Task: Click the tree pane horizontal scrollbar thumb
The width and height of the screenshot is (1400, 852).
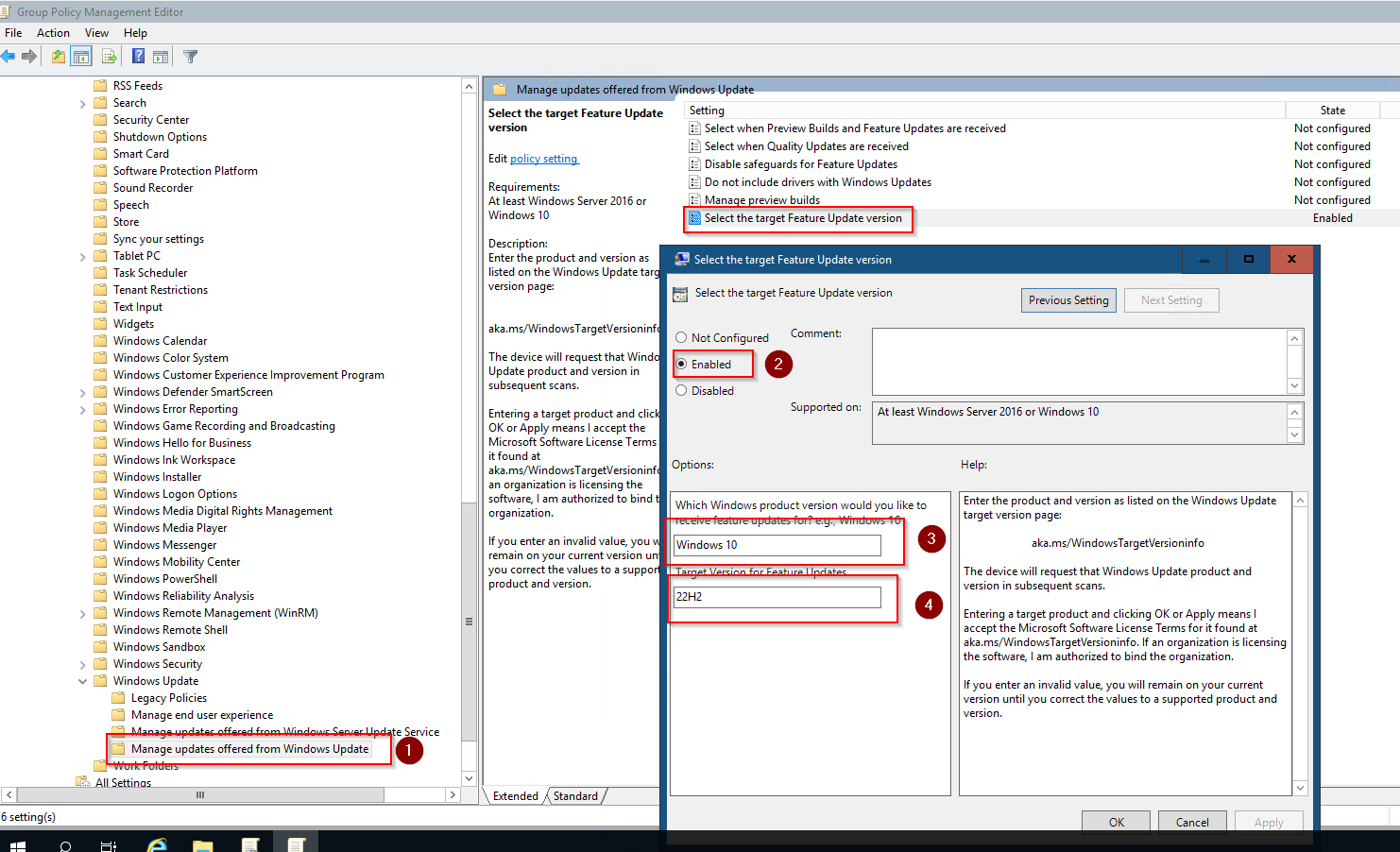Action: click(x=200, y=795)
